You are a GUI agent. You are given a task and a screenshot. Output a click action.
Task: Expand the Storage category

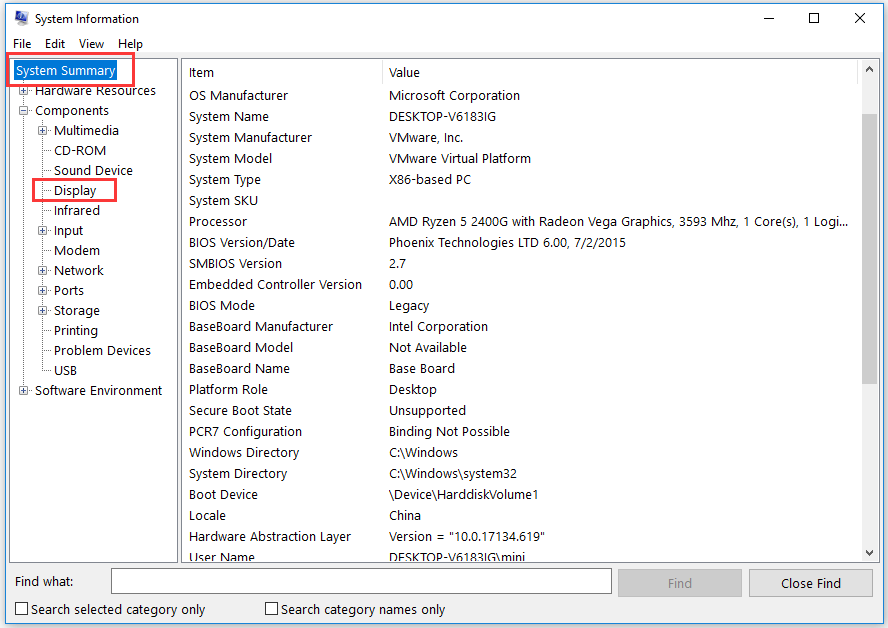tap(43, 311)
